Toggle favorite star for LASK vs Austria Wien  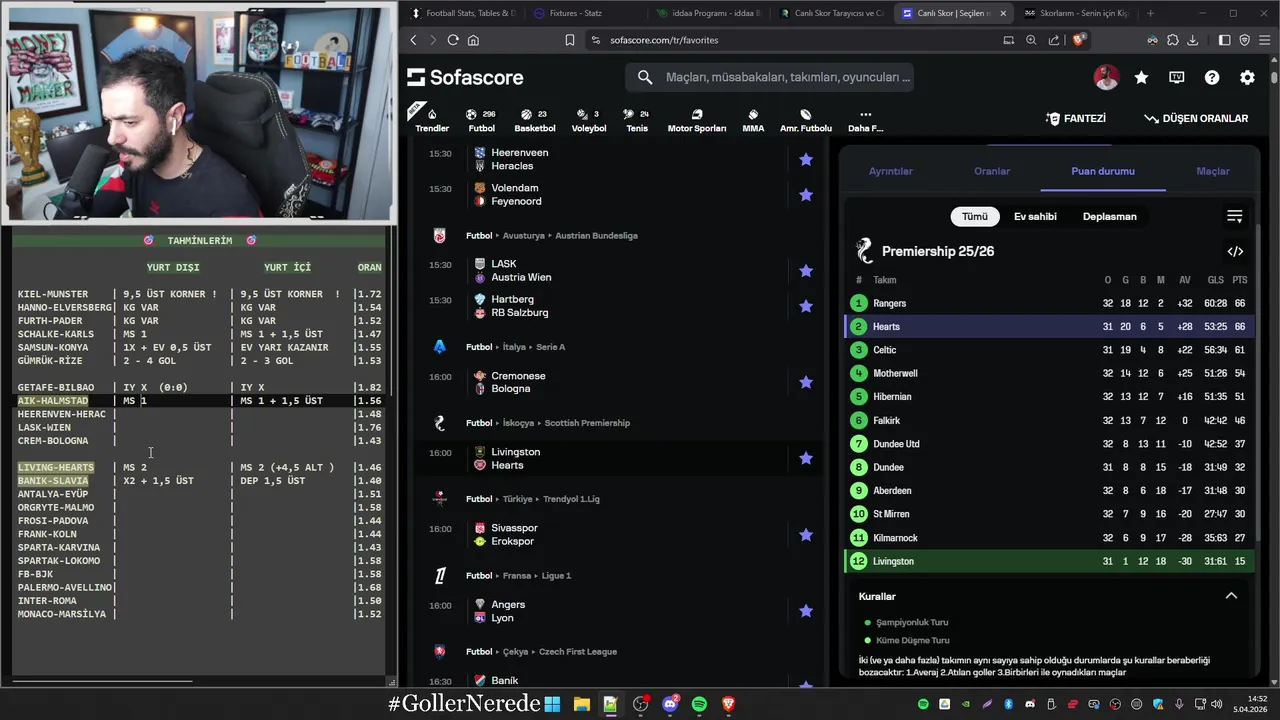806,271
